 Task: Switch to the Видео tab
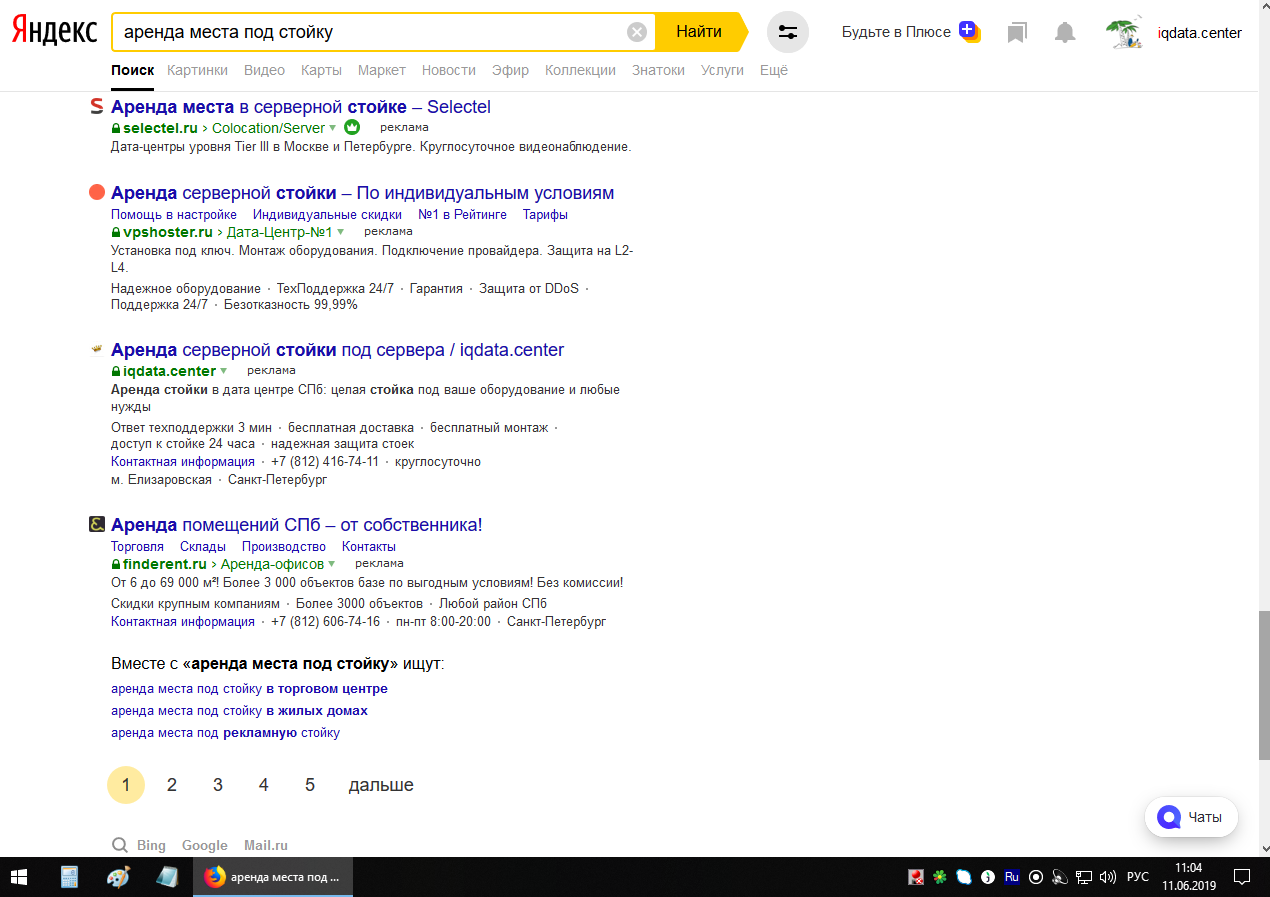pos(264,70)
